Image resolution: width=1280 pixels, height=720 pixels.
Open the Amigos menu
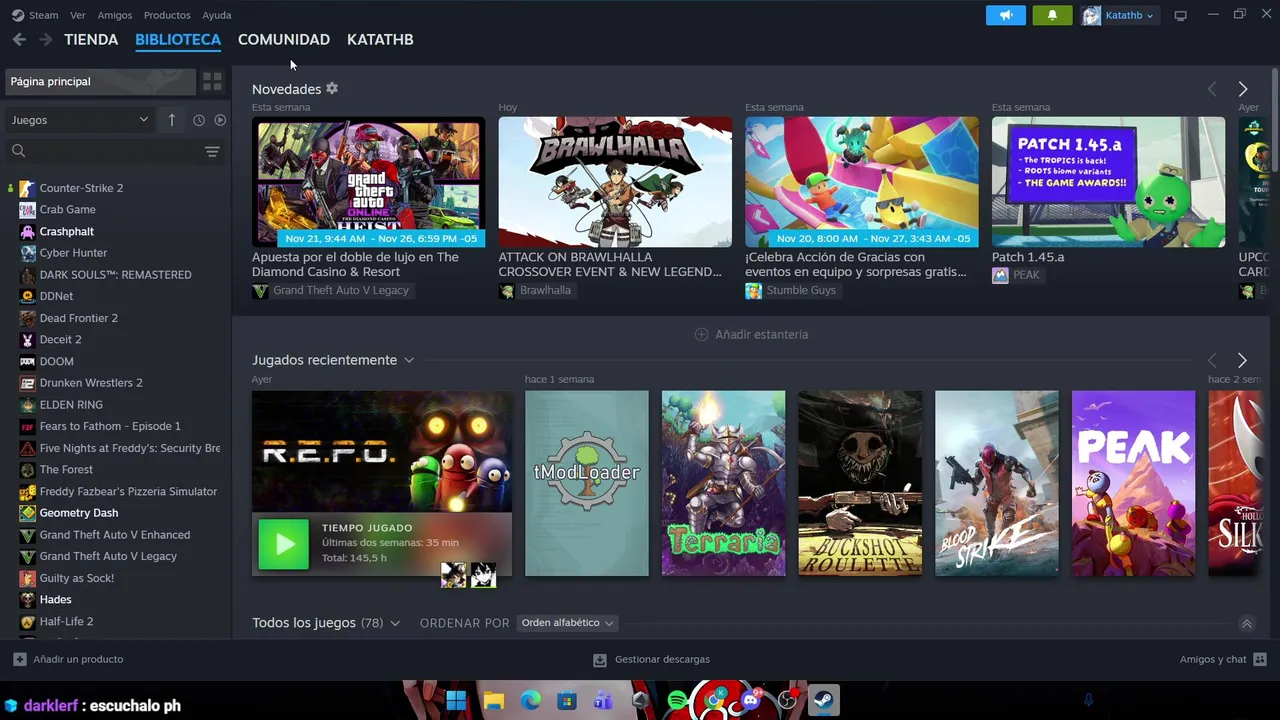(x=115, y=15)
